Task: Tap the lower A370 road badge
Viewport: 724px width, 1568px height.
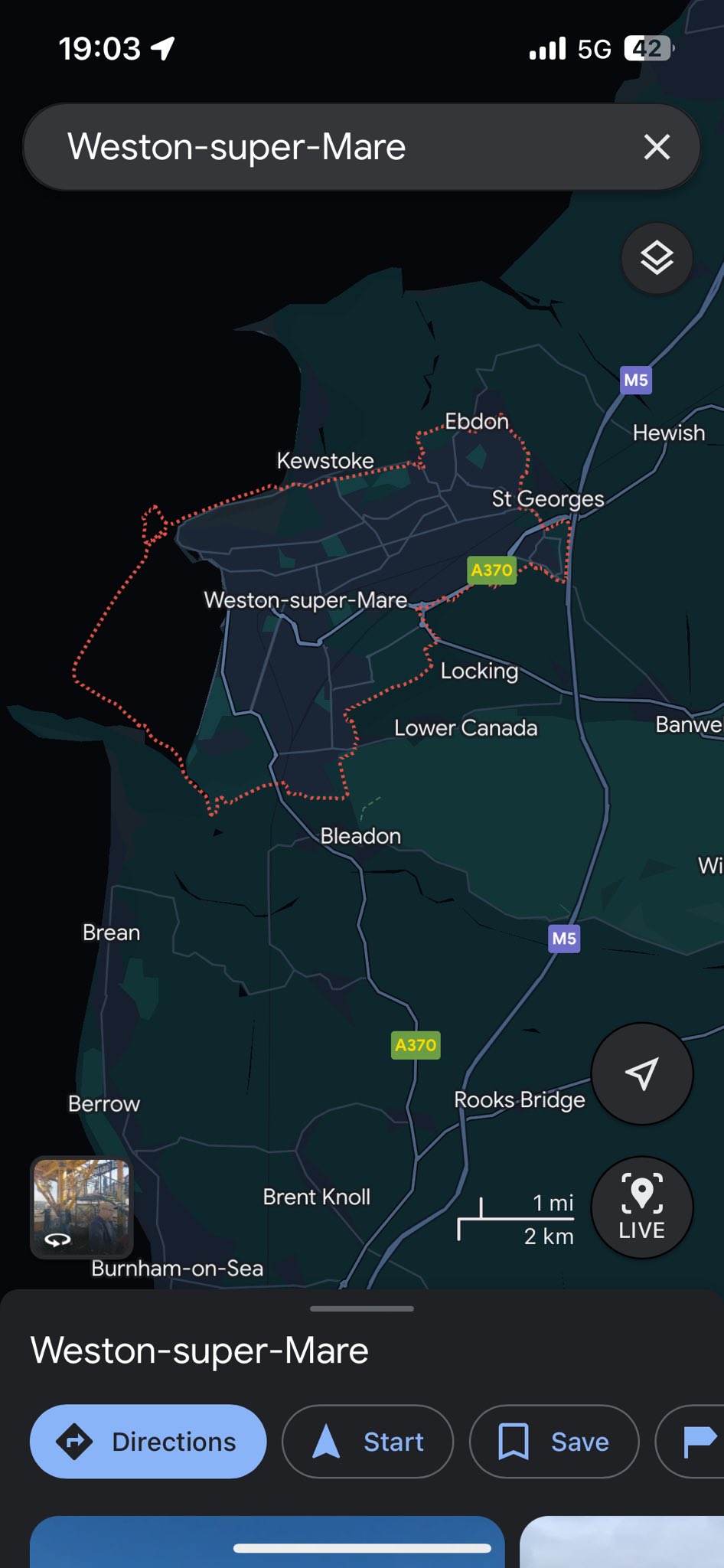Action: coord(416,1045)
